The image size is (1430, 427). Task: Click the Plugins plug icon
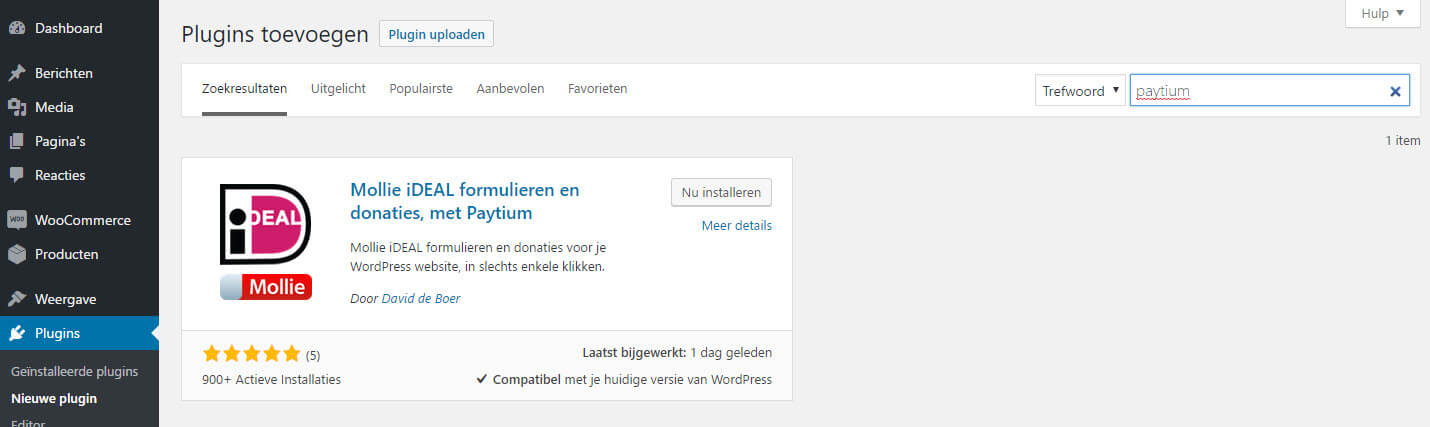[x=16, y=333]
